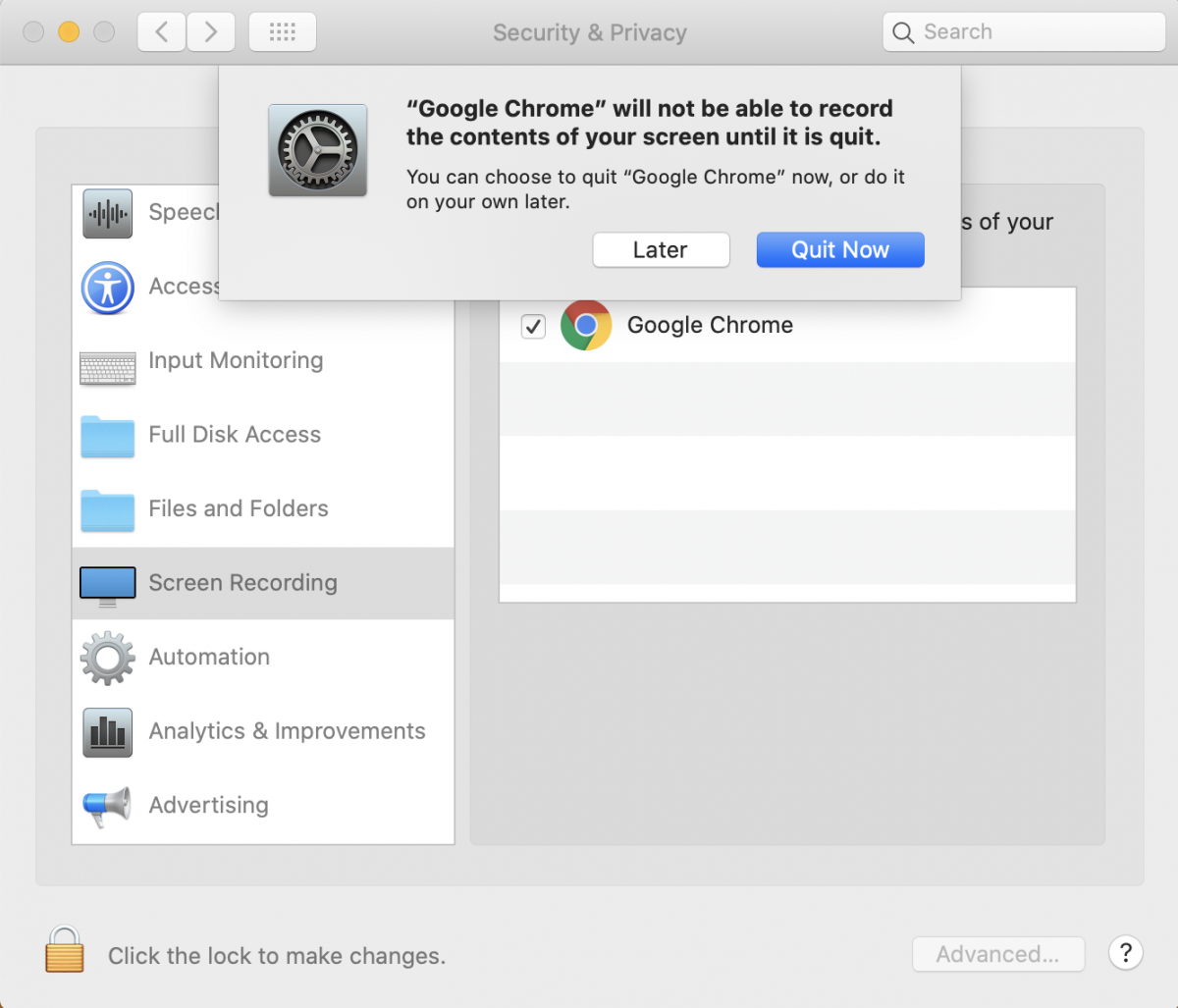Open the Advanced... settings button
Image resolution: width=1178 pixels, height=1008 pixels.
click(x=998, y=954)
